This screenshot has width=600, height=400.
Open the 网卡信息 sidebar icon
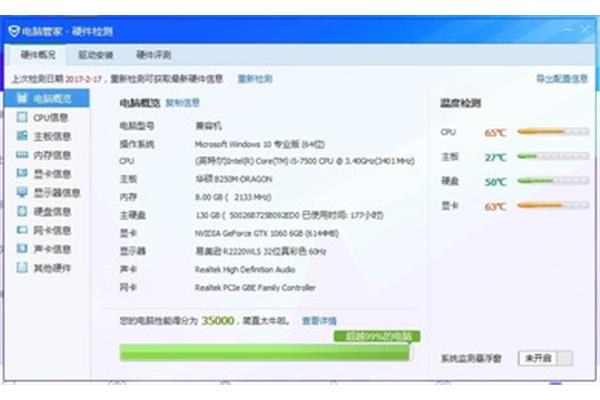pyautogui.click(x=22, y=230)
